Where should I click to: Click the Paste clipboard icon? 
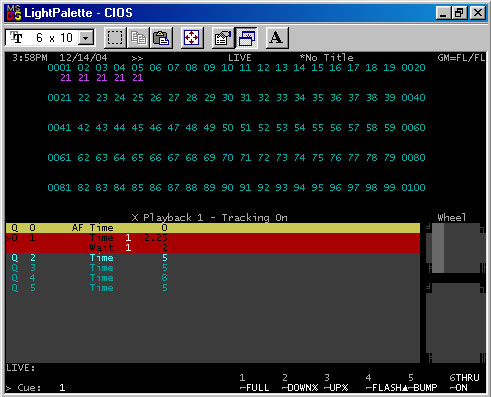point(161,38)
